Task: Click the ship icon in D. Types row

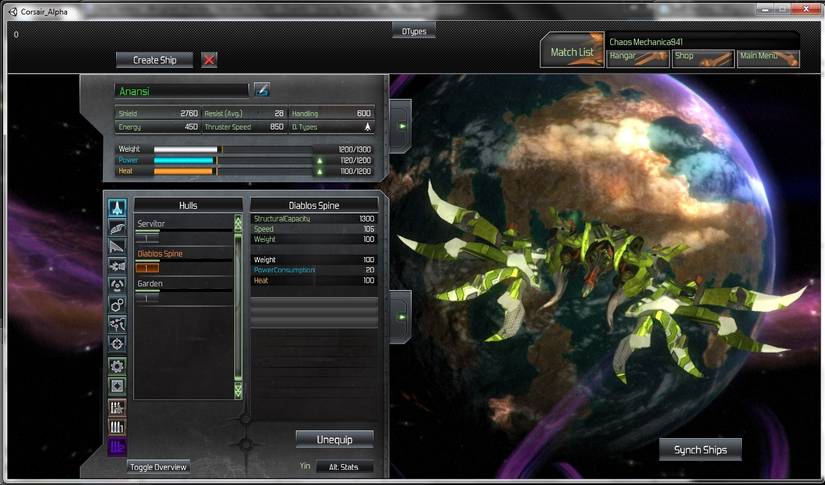Action: point(367,127)
